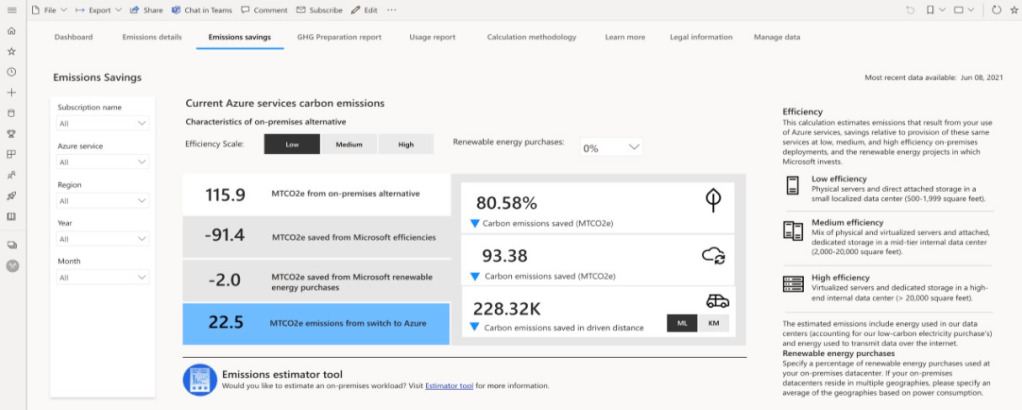Switch driven distance unit to KM
Viewport: 1022px width, 410px height.
tap(713, 323)
